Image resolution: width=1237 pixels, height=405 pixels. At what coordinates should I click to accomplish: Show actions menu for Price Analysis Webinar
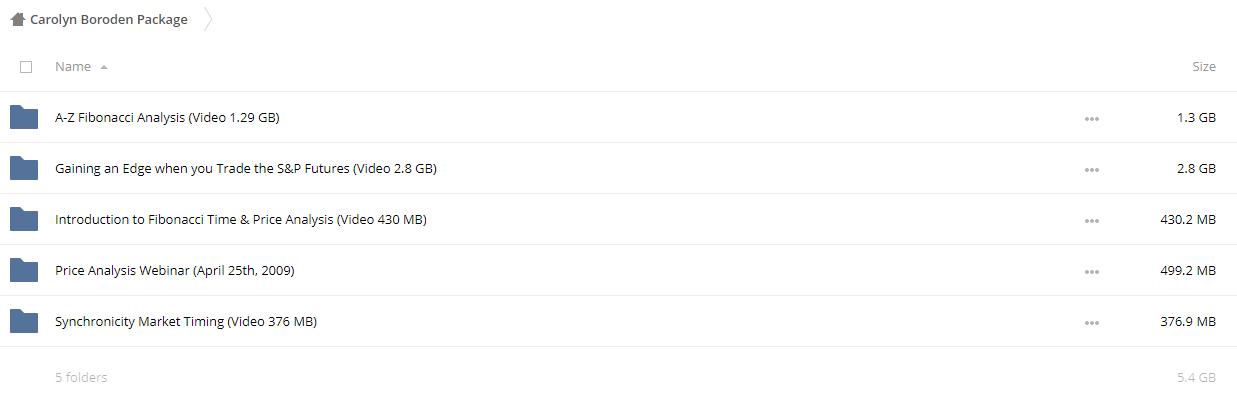[x=1091, y=271]
